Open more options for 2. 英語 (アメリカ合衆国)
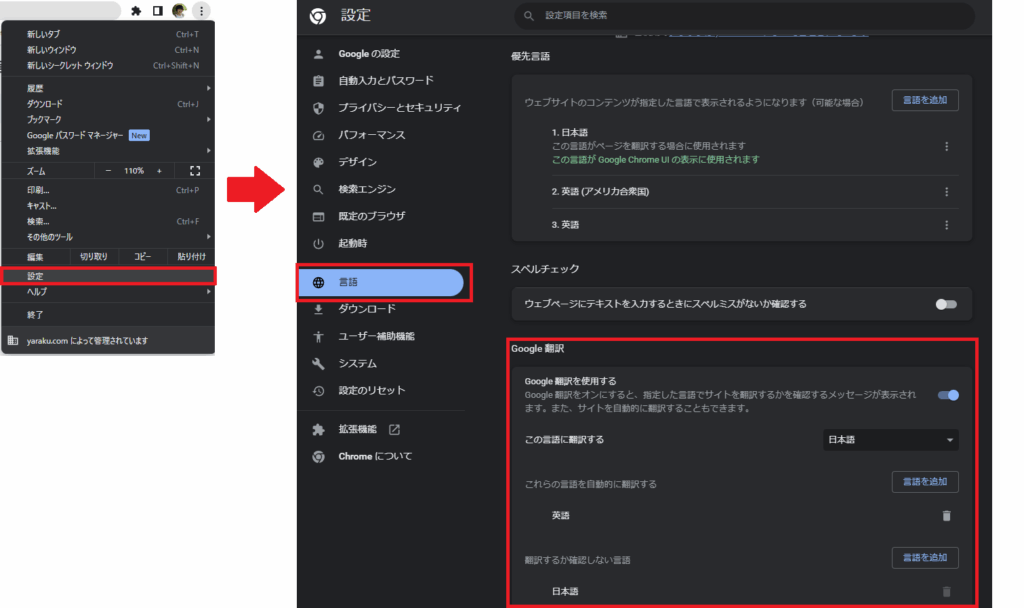This screenshot has height=608, width=1024. pyautogui.click(x=946, y=192)
